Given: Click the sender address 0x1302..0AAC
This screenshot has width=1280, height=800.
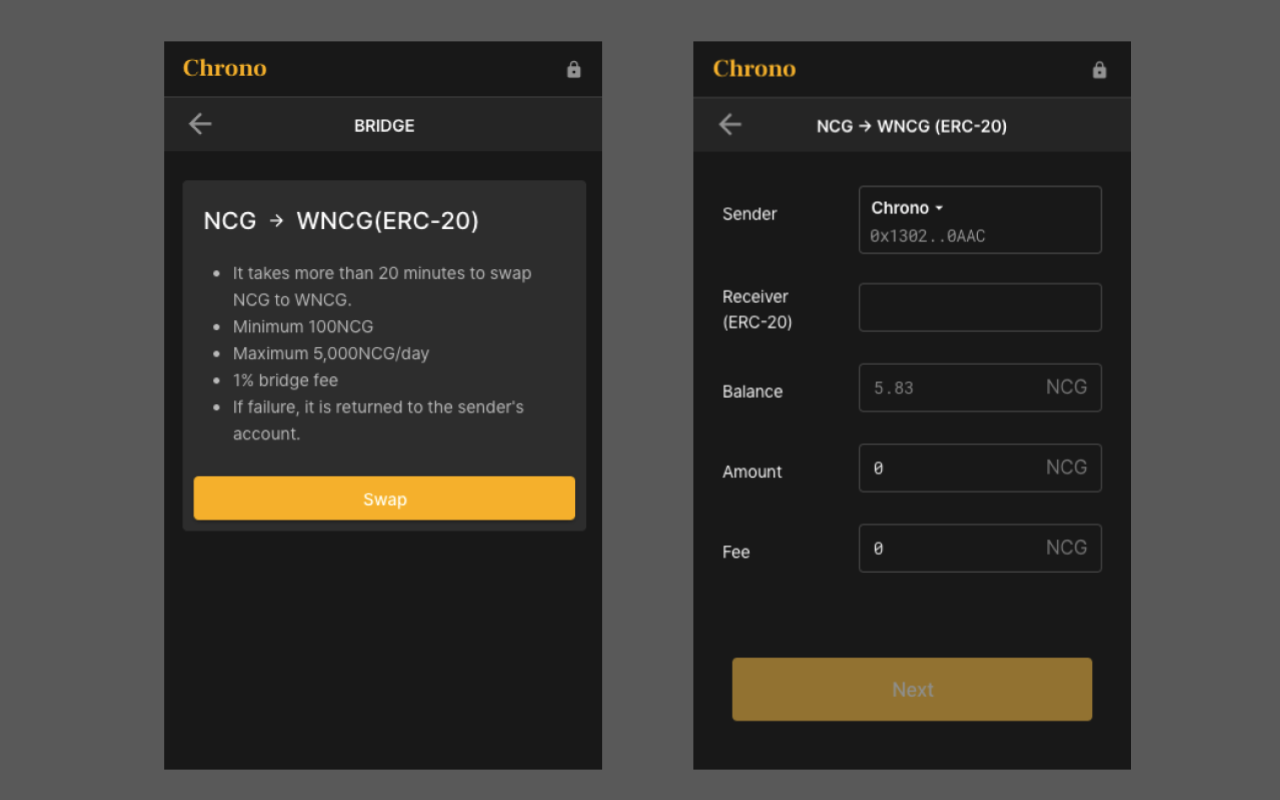Looking at the screenshot, I should pyautogui.click(x=926, y=235).
